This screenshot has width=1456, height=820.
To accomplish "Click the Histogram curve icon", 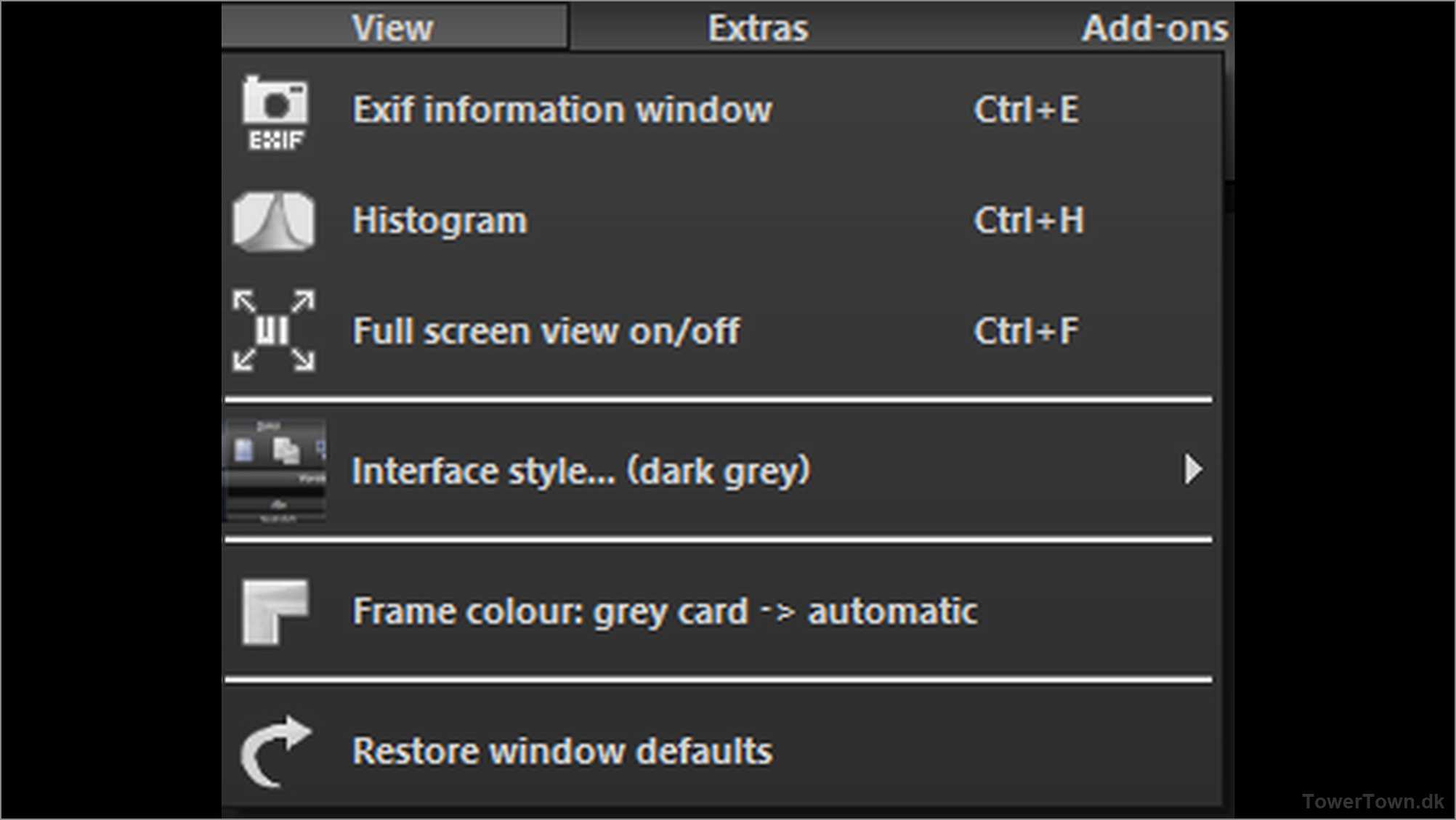I will [x=273, y=221].
